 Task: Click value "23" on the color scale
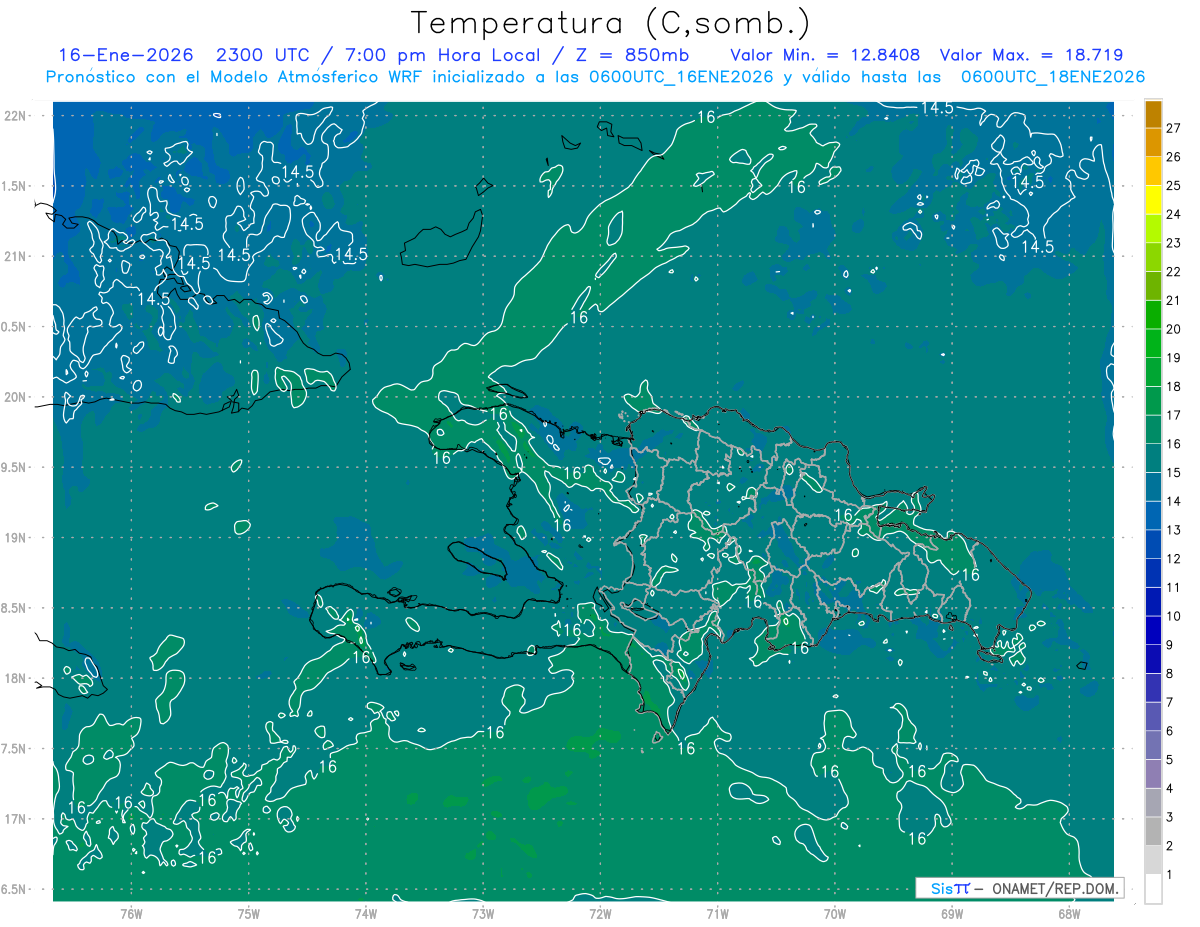1174,243
